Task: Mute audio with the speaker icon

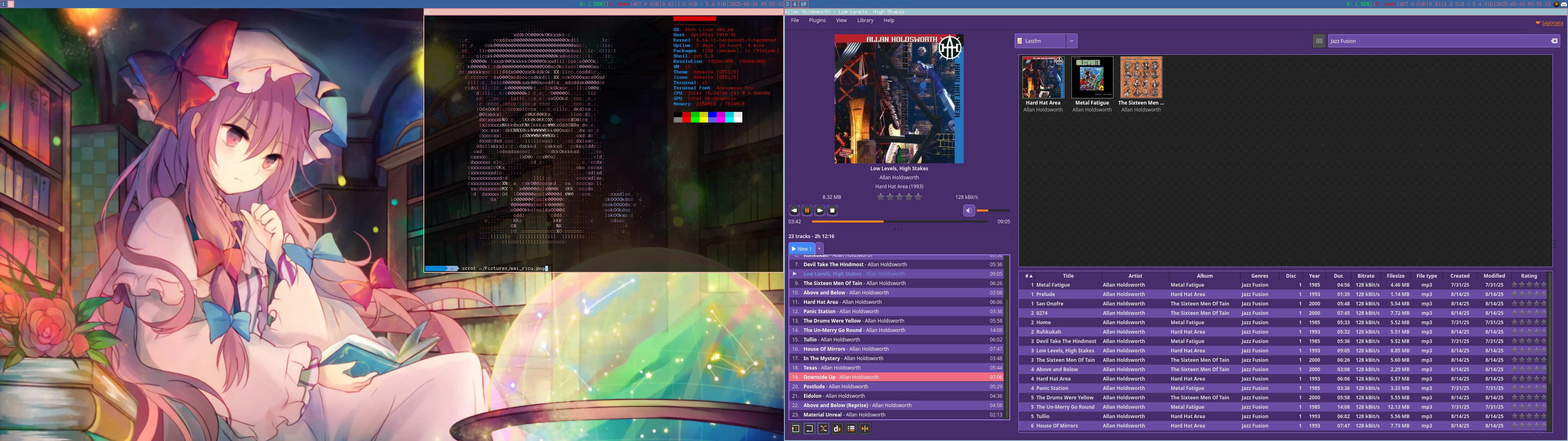Action: (969, 210)
